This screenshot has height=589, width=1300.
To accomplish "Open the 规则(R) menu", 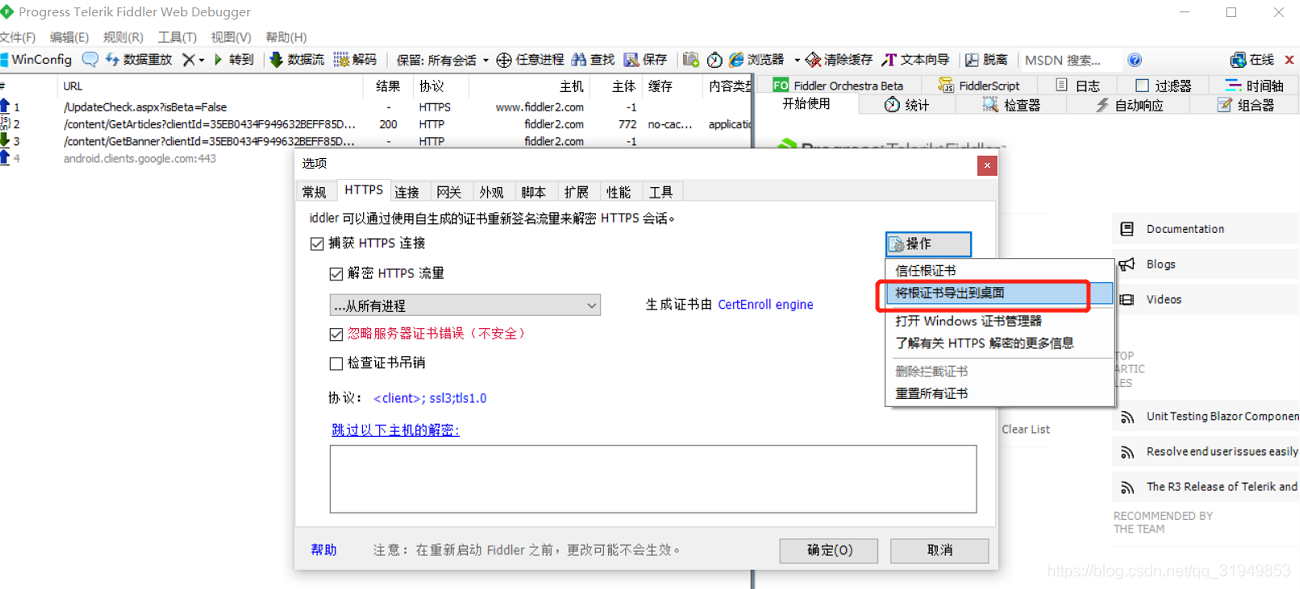I will pyautogui.click(x=123, y=37).
